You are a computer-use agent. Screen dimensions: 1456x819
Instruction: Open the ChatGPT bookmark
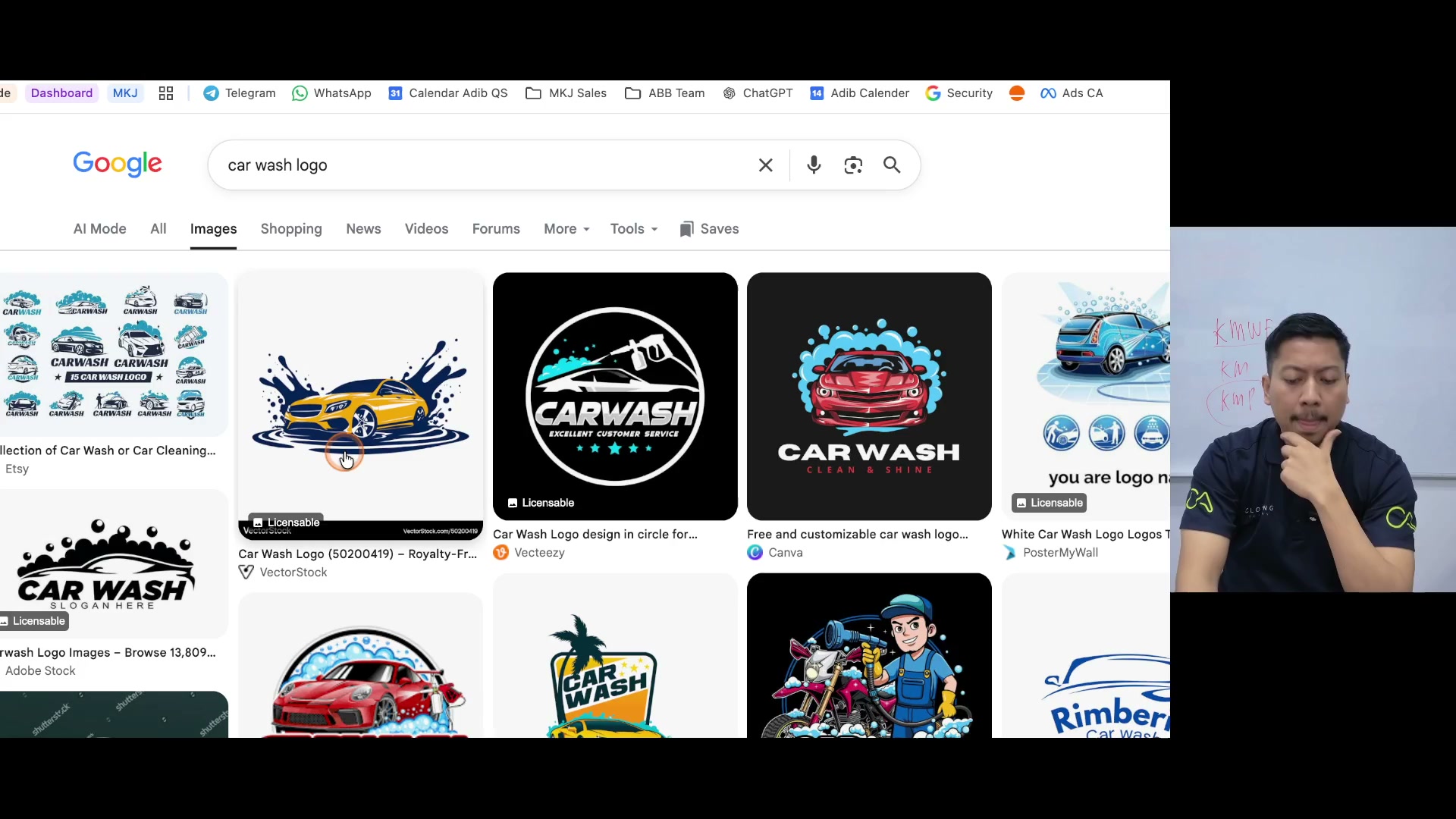(x=757, y=93)
